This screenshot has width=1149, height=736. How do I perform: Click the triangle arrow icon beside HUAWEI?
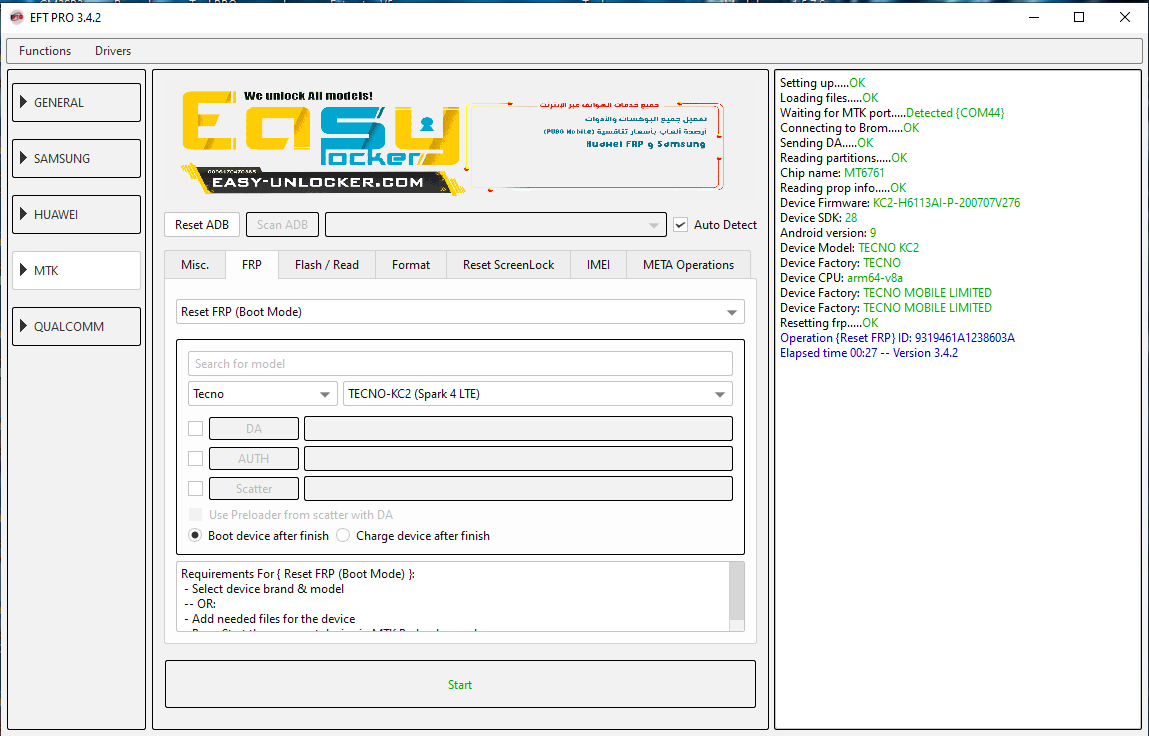(23, 214)
